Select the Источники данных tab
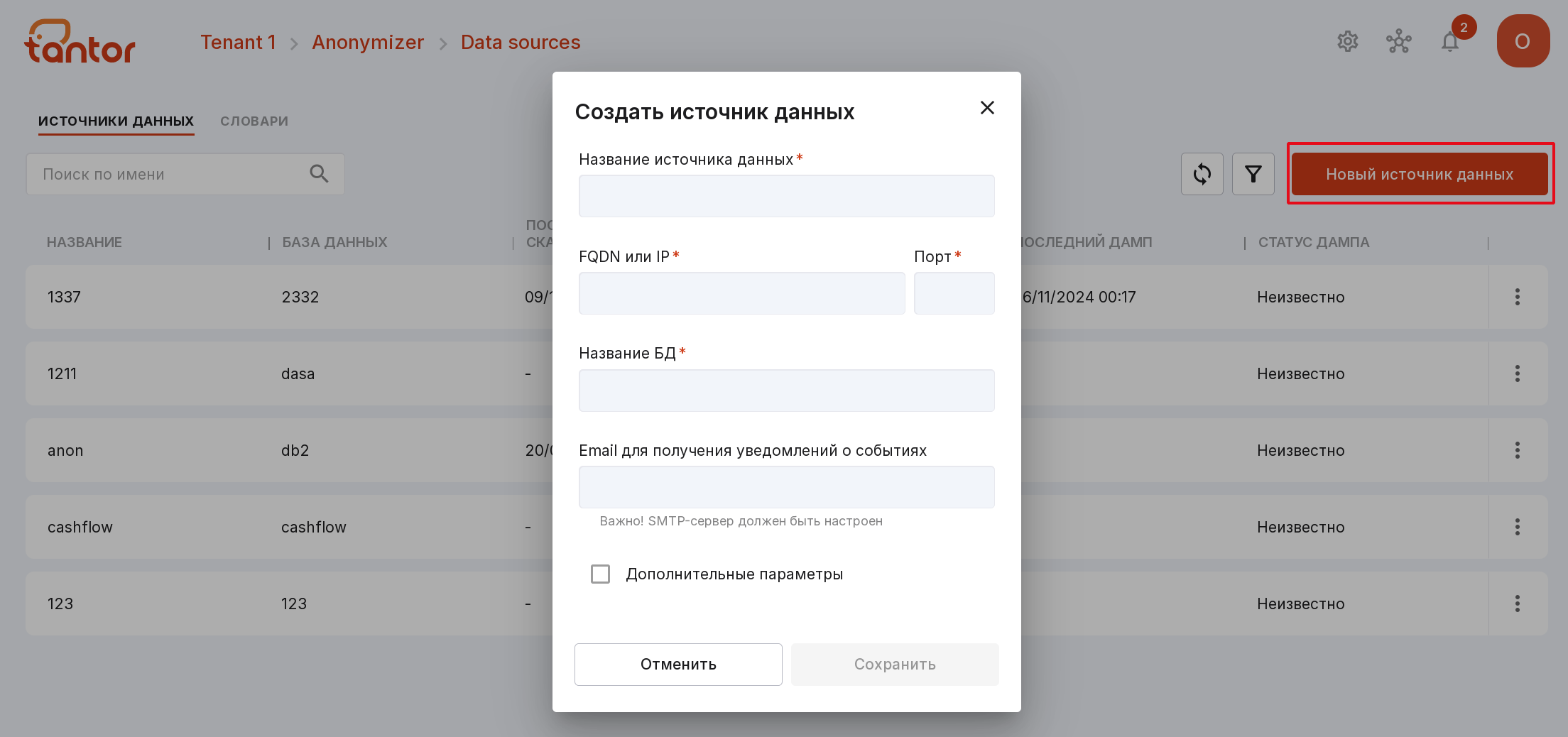The image size is (1568, 737). click(116, 121)
